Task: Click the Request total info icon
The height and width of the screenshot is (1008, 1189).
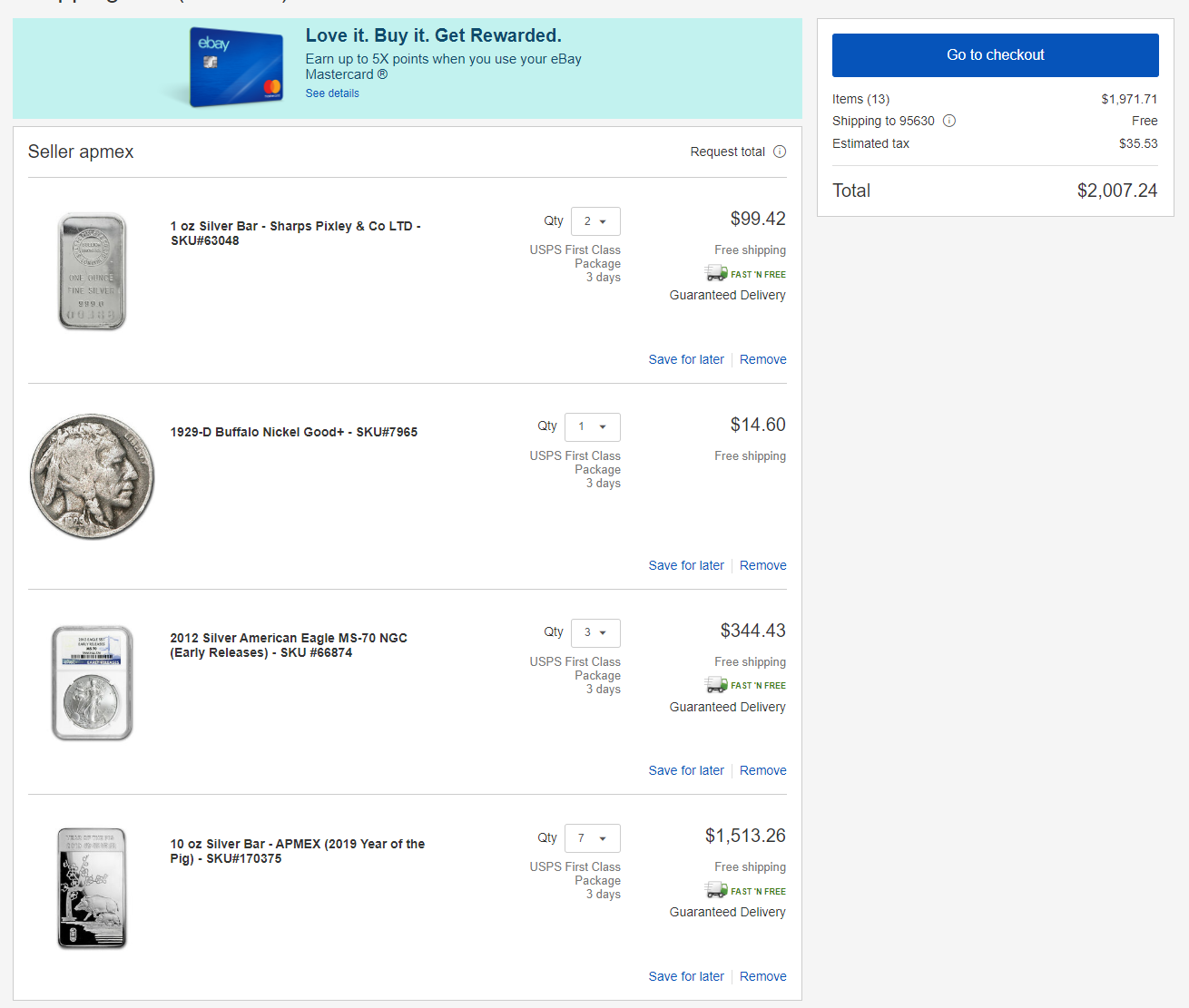Action: pos(780,152)
